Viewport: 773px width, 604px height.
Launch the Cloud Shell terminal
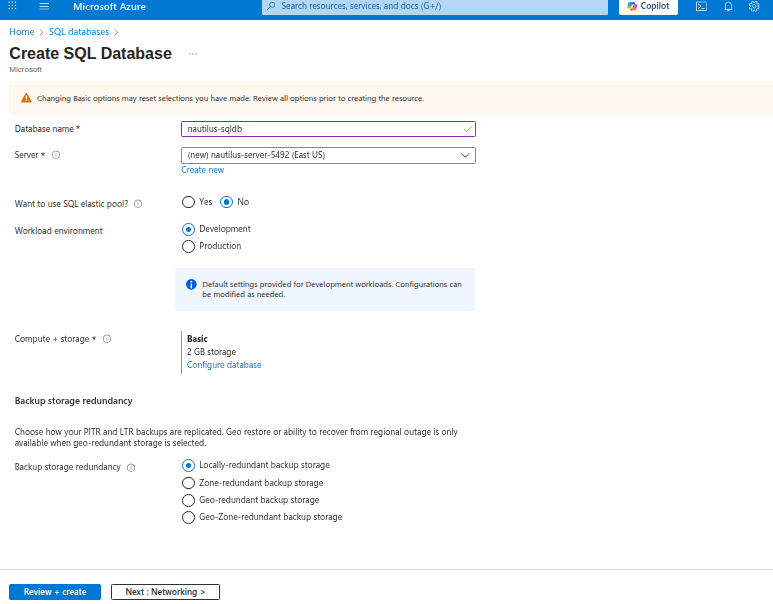pyautogui.click(x=702, y=6)
